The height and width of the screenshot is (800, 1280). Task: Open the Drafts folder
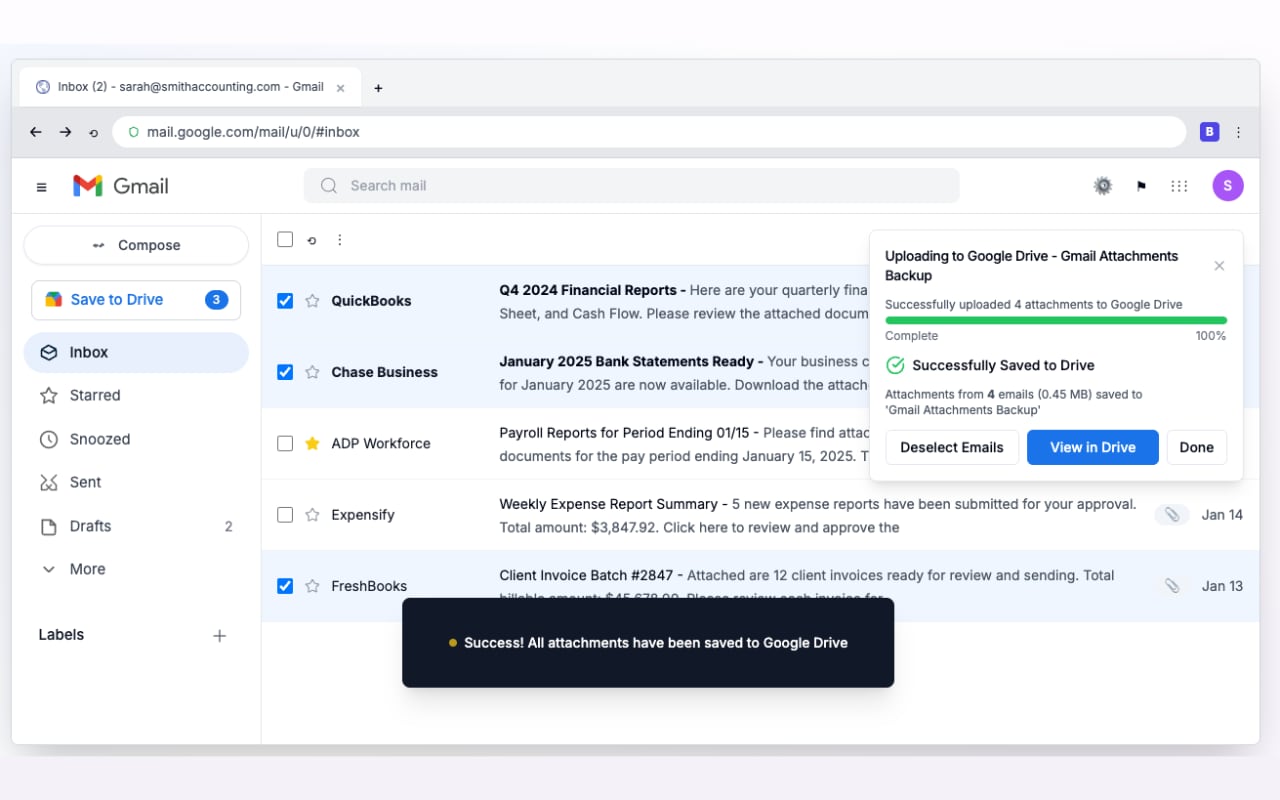(x=92, y=525)
